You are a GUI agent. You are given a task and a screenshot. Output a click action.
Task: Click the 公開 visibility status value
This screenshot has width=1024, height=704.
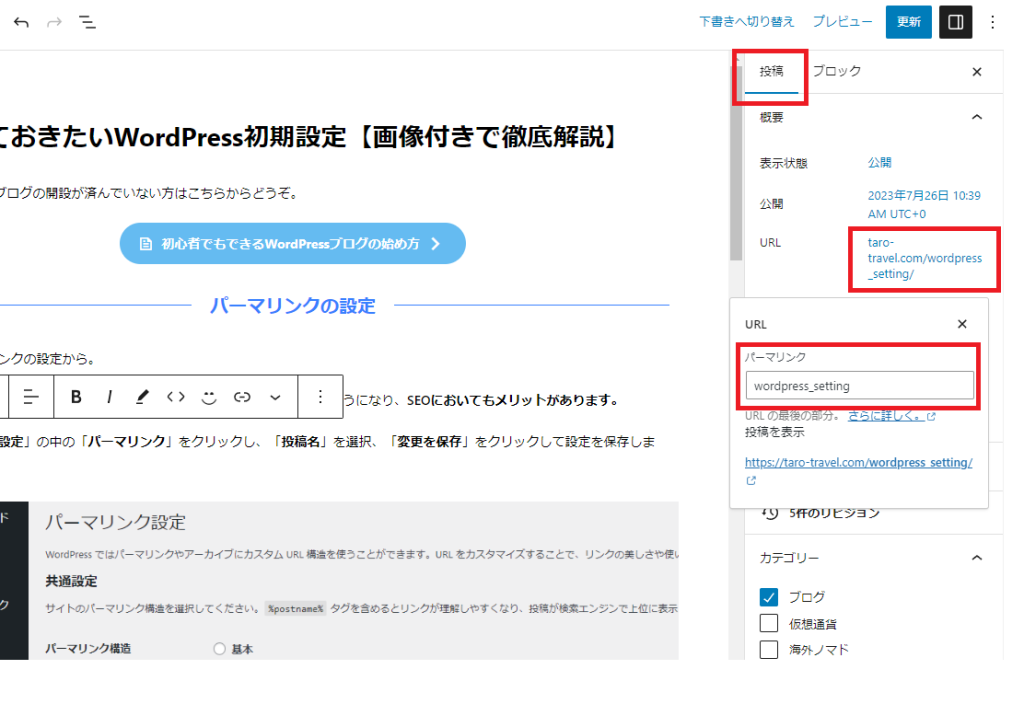[x=879, y=163]
